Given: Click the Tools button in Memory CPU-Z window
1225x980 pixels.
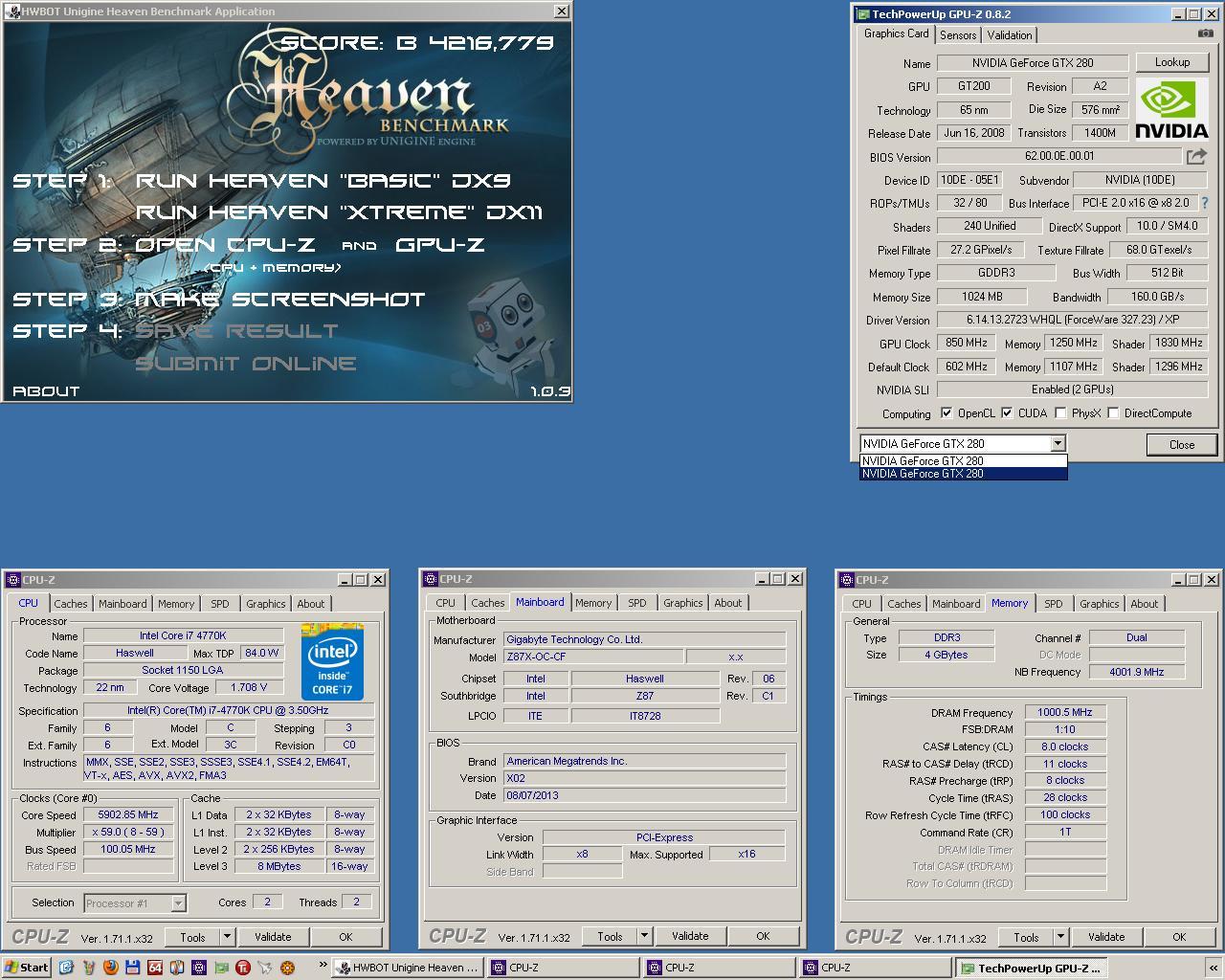Looking at the screenshot, I should pyautogui.click(x=1026, y=937).
